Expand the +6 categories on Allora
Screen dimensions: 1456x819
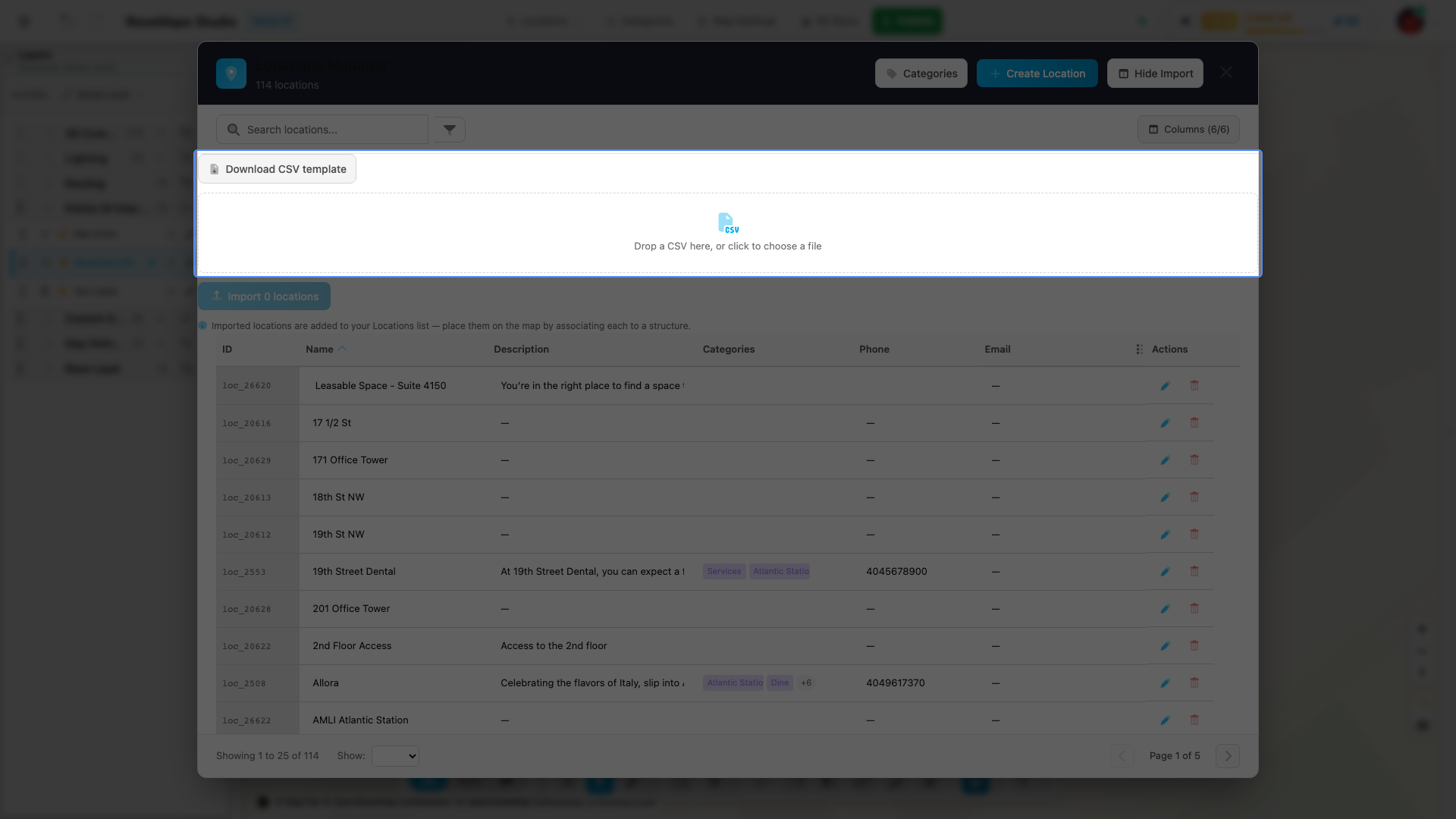806,683
